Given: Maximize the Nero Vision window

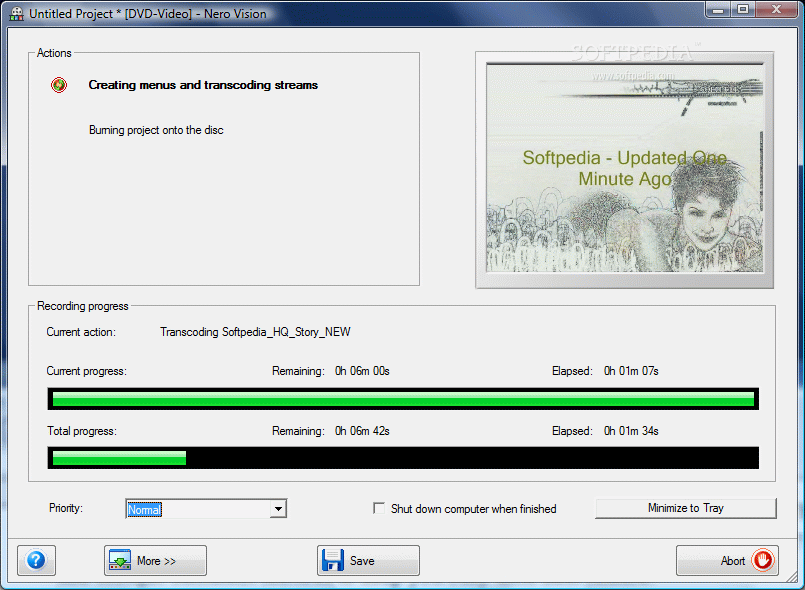Looking at the screenshot, I should click(x=742, y=10).
